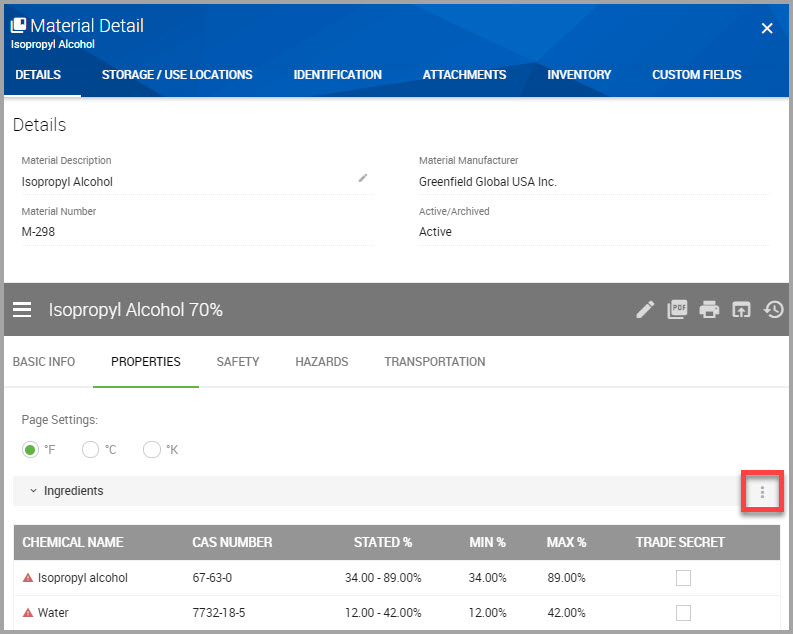Open the Ingredients three-dot menu
Viewport: 793px width, 634px height.
point(762,492)
